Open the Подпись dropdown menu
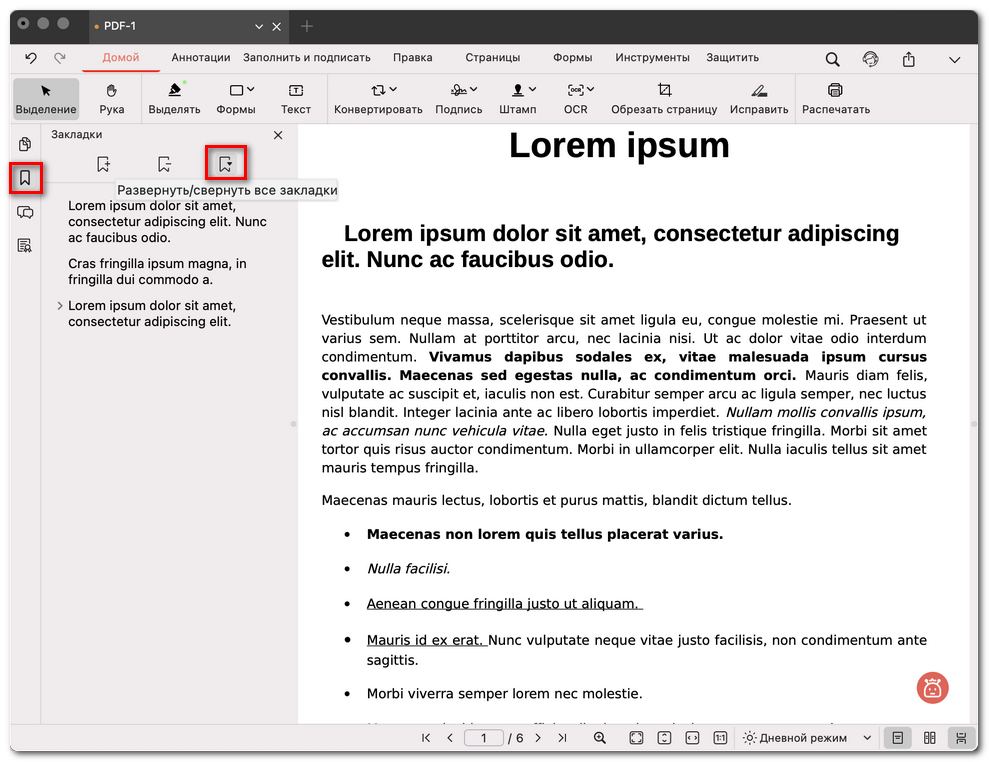 point(459,98)
